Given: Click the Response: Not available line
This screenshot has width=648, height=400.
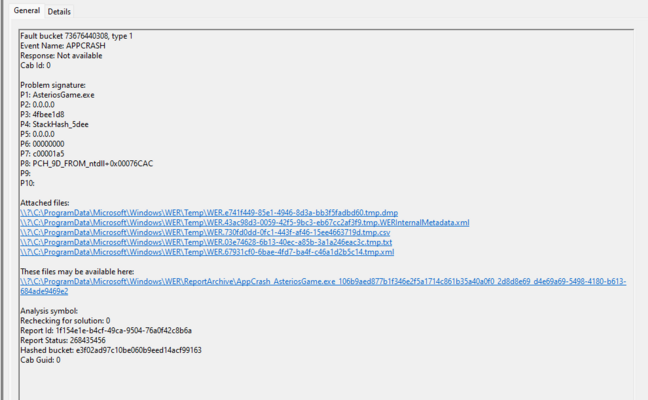Looking at the screenshot, I should tap(61, 56).
